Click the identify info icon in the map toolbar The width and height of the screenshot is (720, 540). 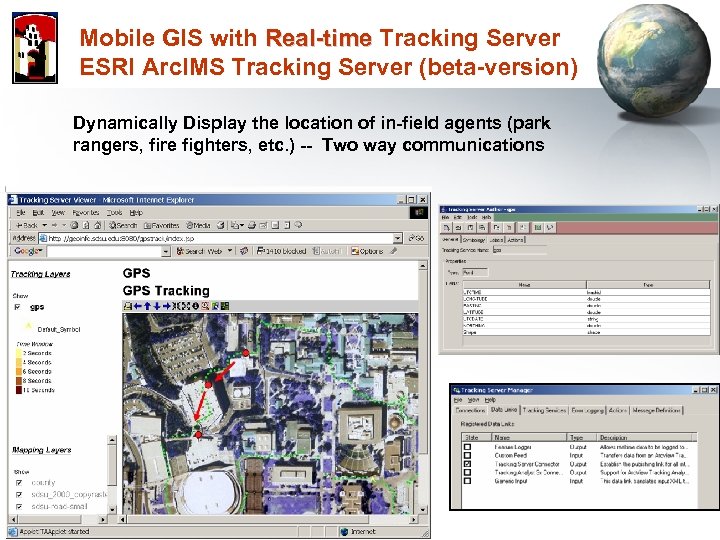[196, 306]
